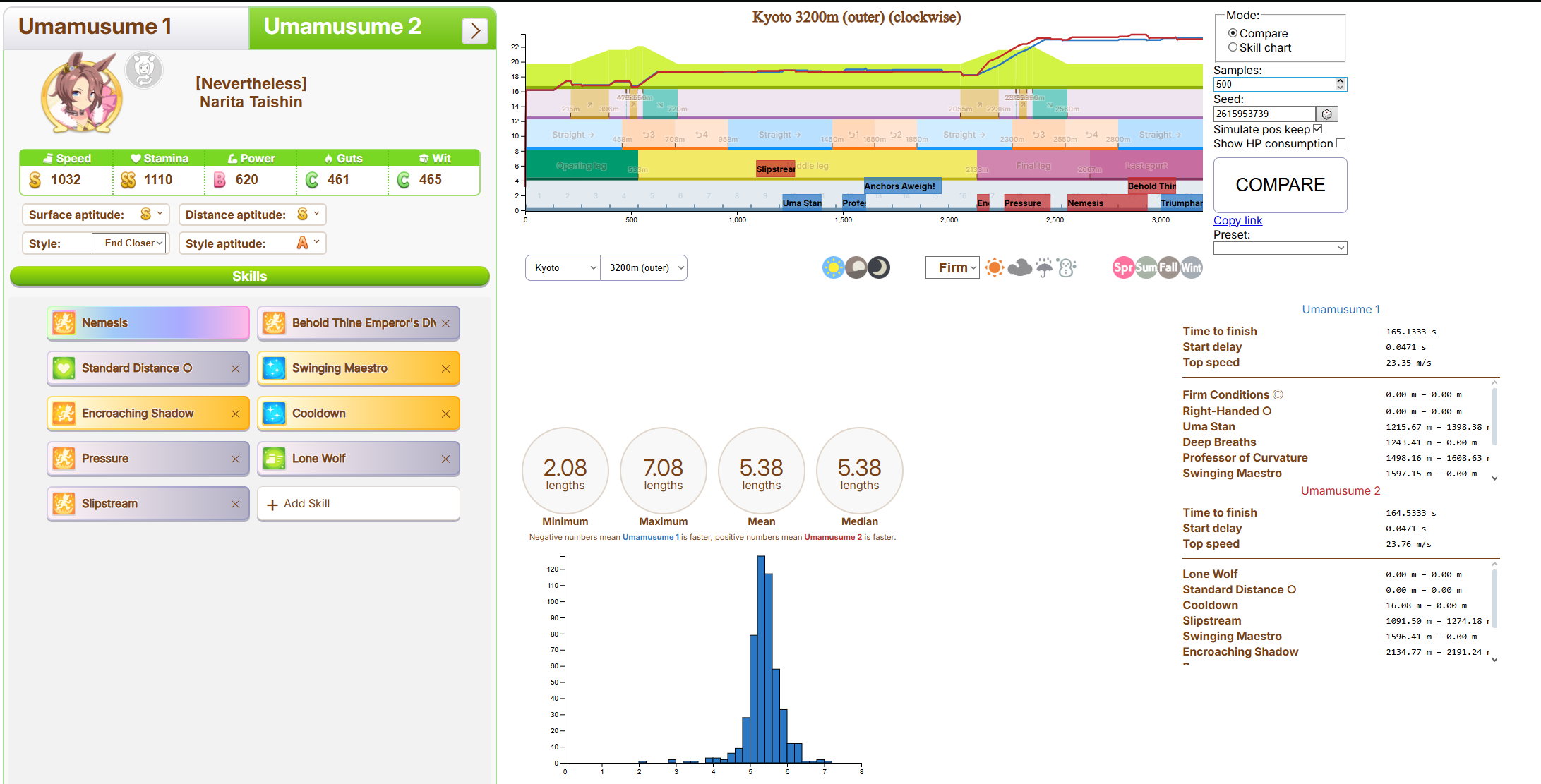Viewport: 1541px width, 784px height.
Task: Choose cloudy weather icon
Action: 1020,267
